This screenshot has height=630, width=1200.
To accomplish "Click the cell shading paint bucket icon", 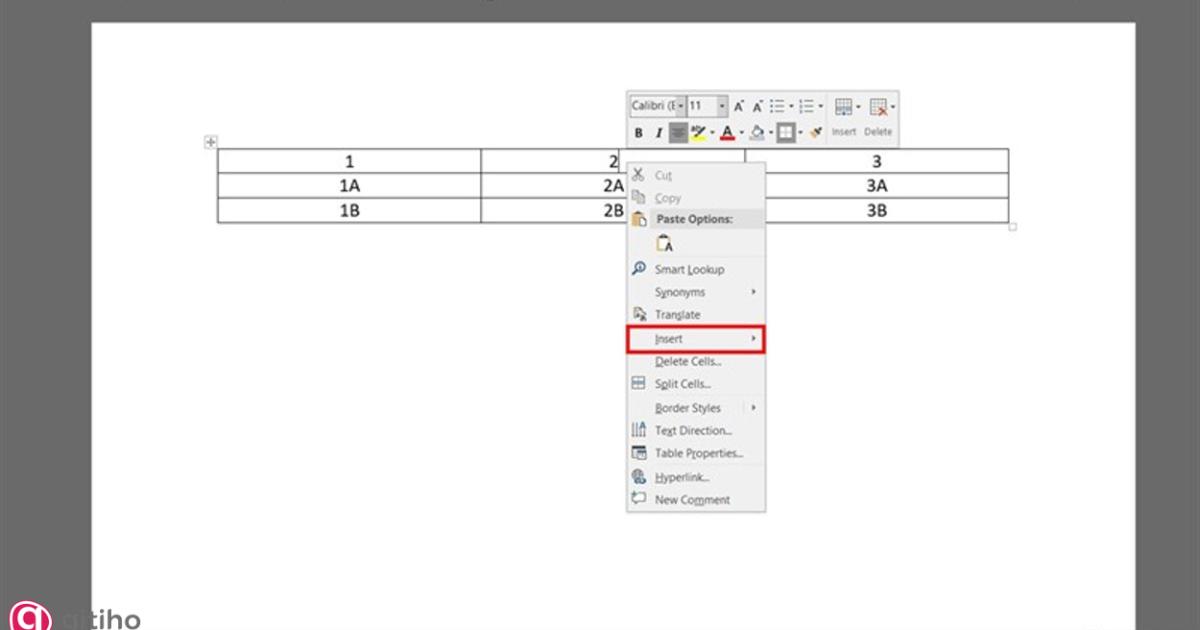I will pyautogui.click(x=757, y=133).
